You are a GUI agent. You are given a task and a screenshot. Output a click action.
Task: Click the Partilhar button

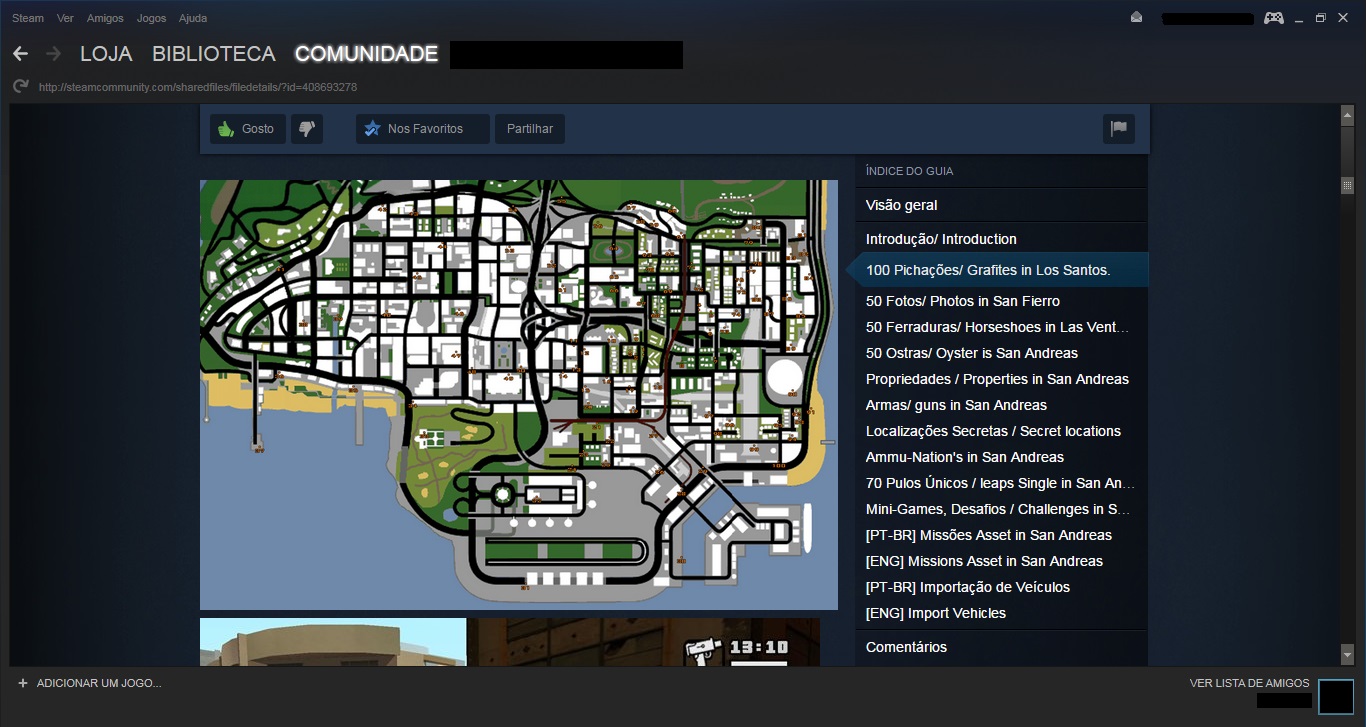tap(530, 129)
